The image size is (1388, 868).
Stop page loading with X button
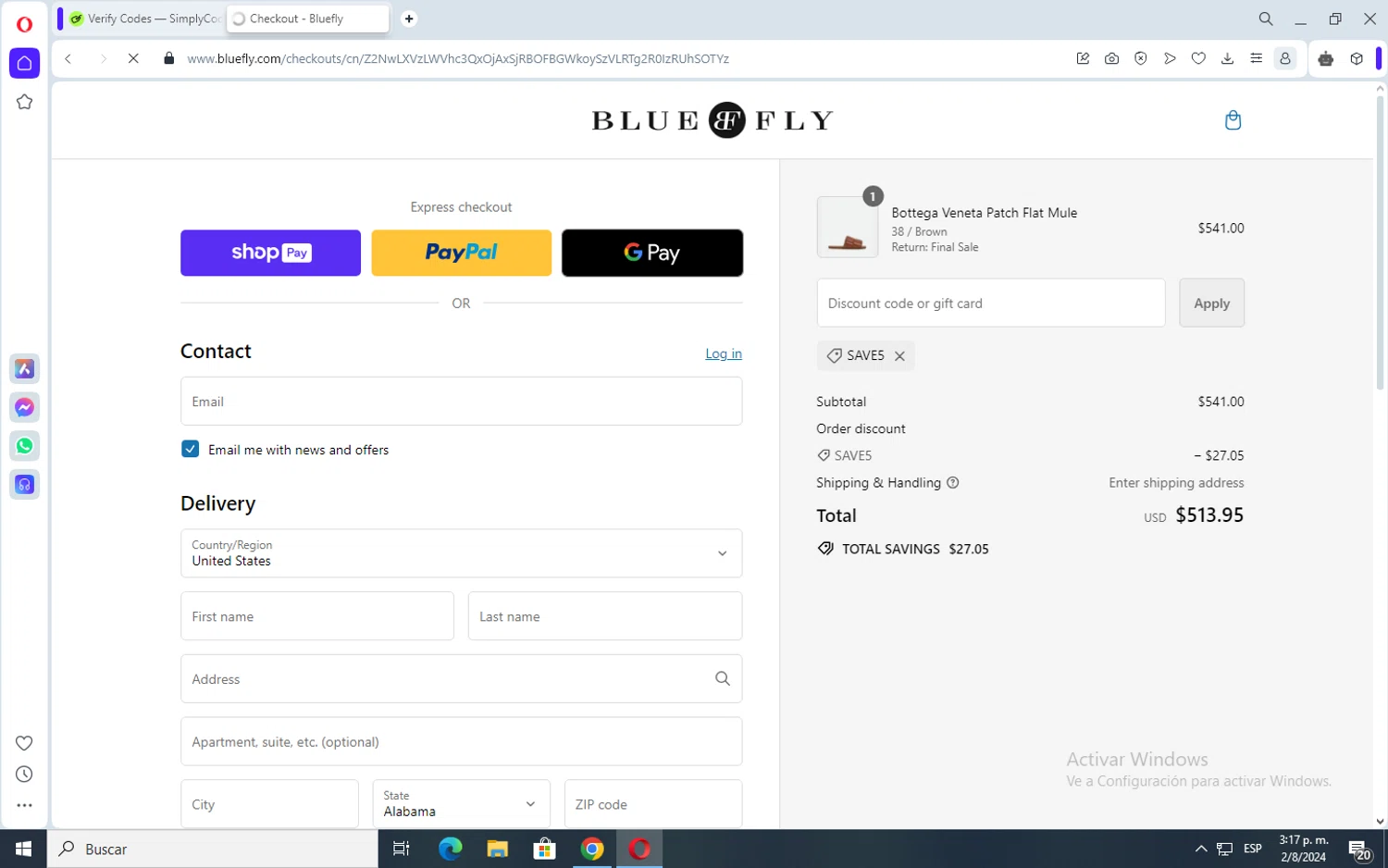point(133,58)
